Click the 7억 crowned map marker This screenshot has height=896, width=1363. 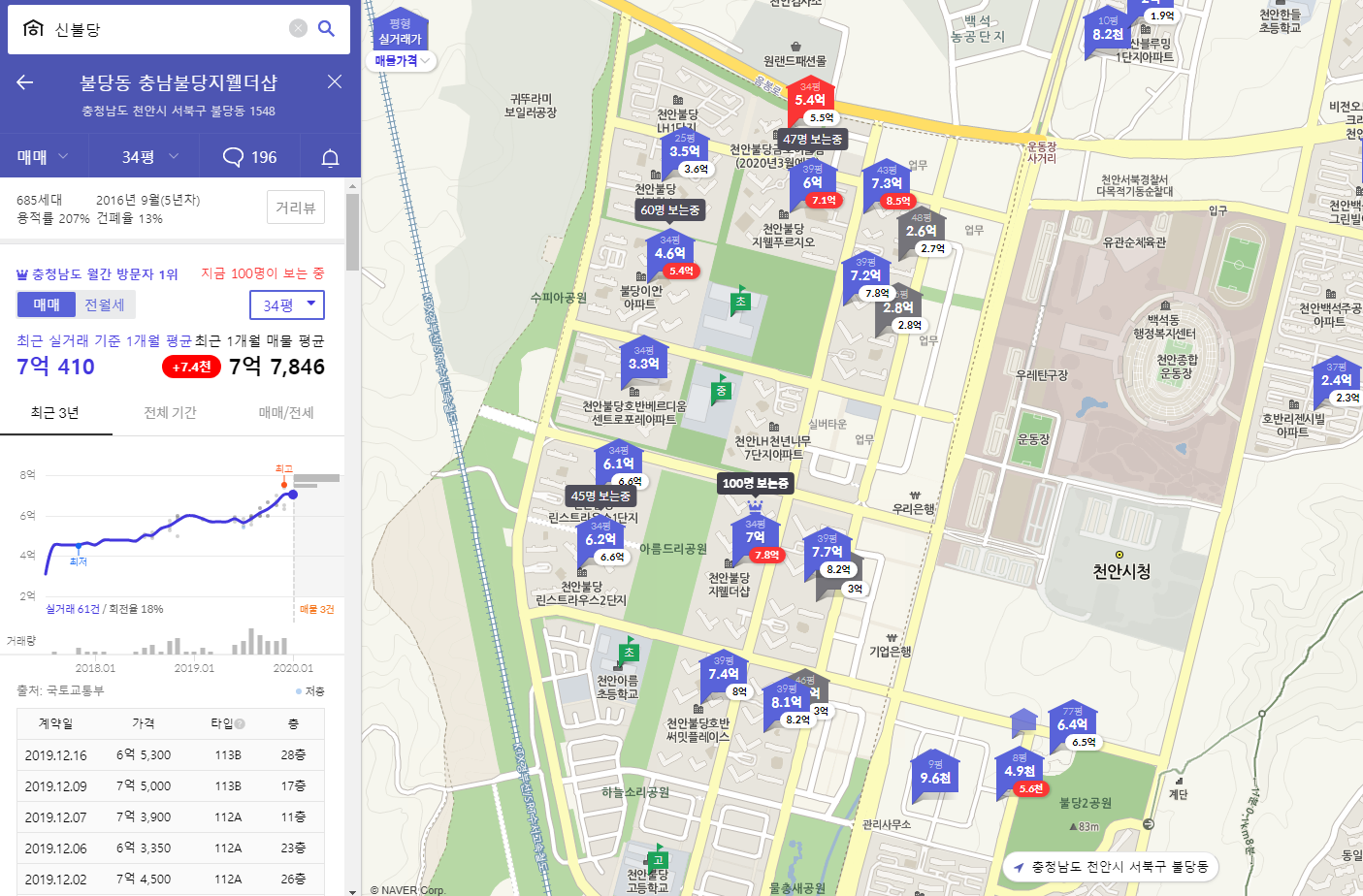point(756,536)
